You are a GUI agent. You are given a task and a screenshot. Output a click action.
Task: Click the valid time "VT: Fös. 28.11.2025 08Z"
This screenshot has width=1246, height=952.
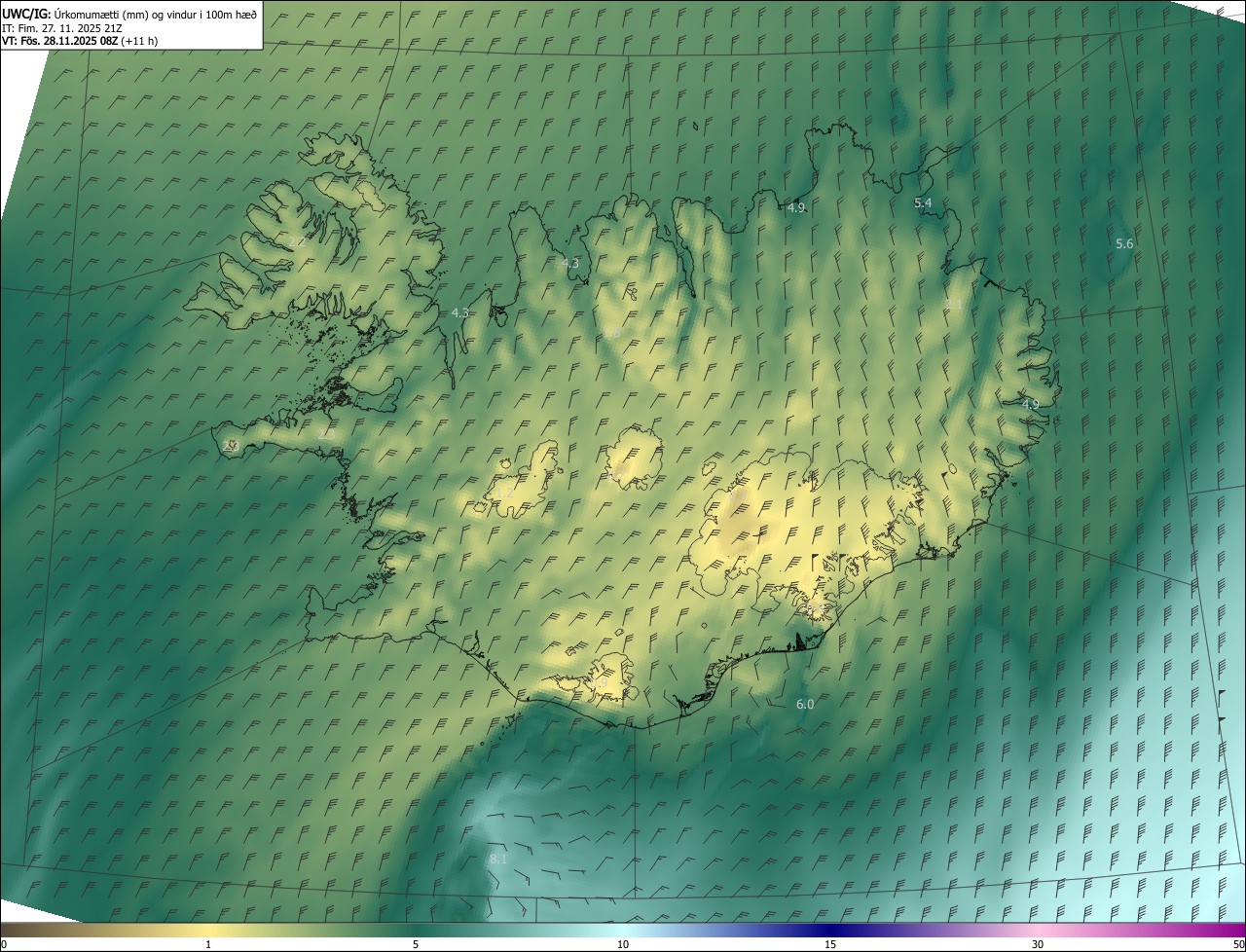(x=59, y=41)
